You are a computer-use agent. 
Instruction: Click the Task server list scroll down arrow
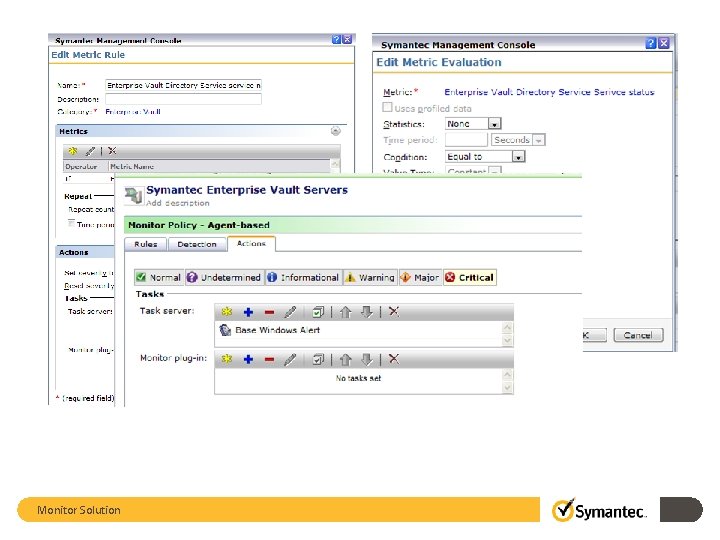point(507,341)
